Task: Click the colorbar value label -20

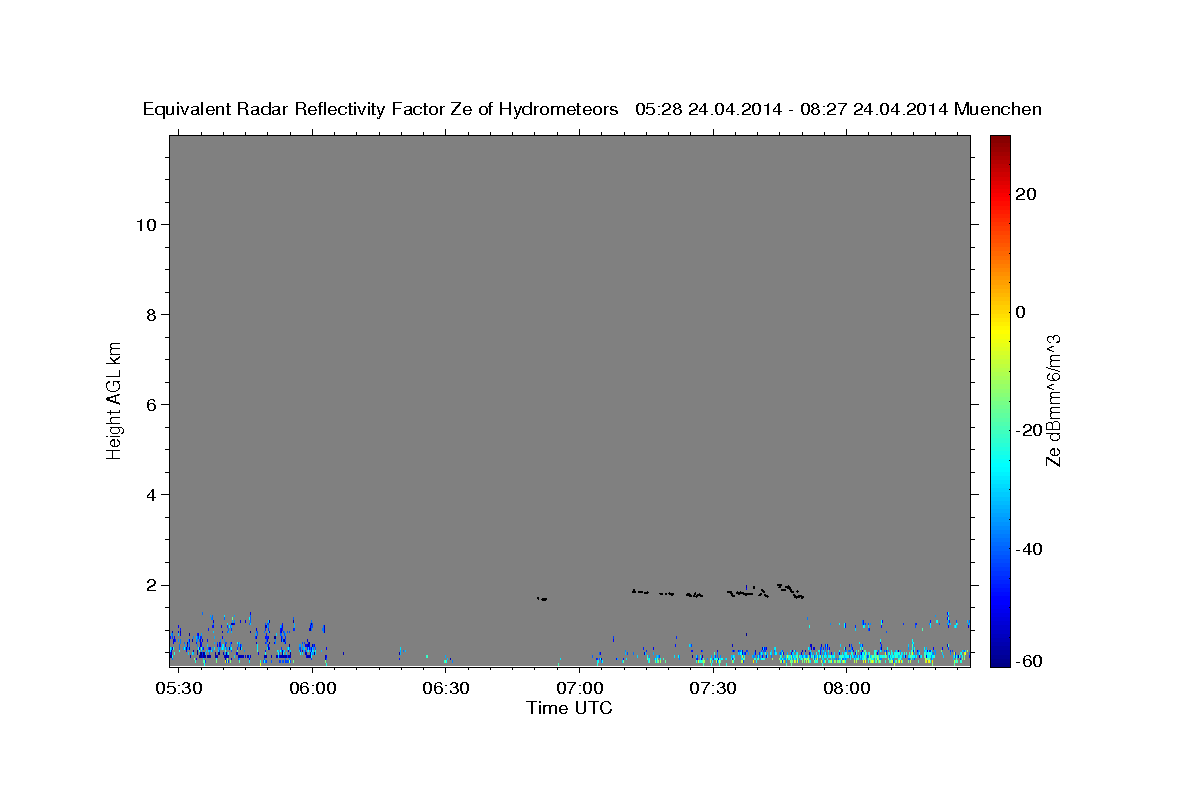Action: click(x=1027, y=430)
